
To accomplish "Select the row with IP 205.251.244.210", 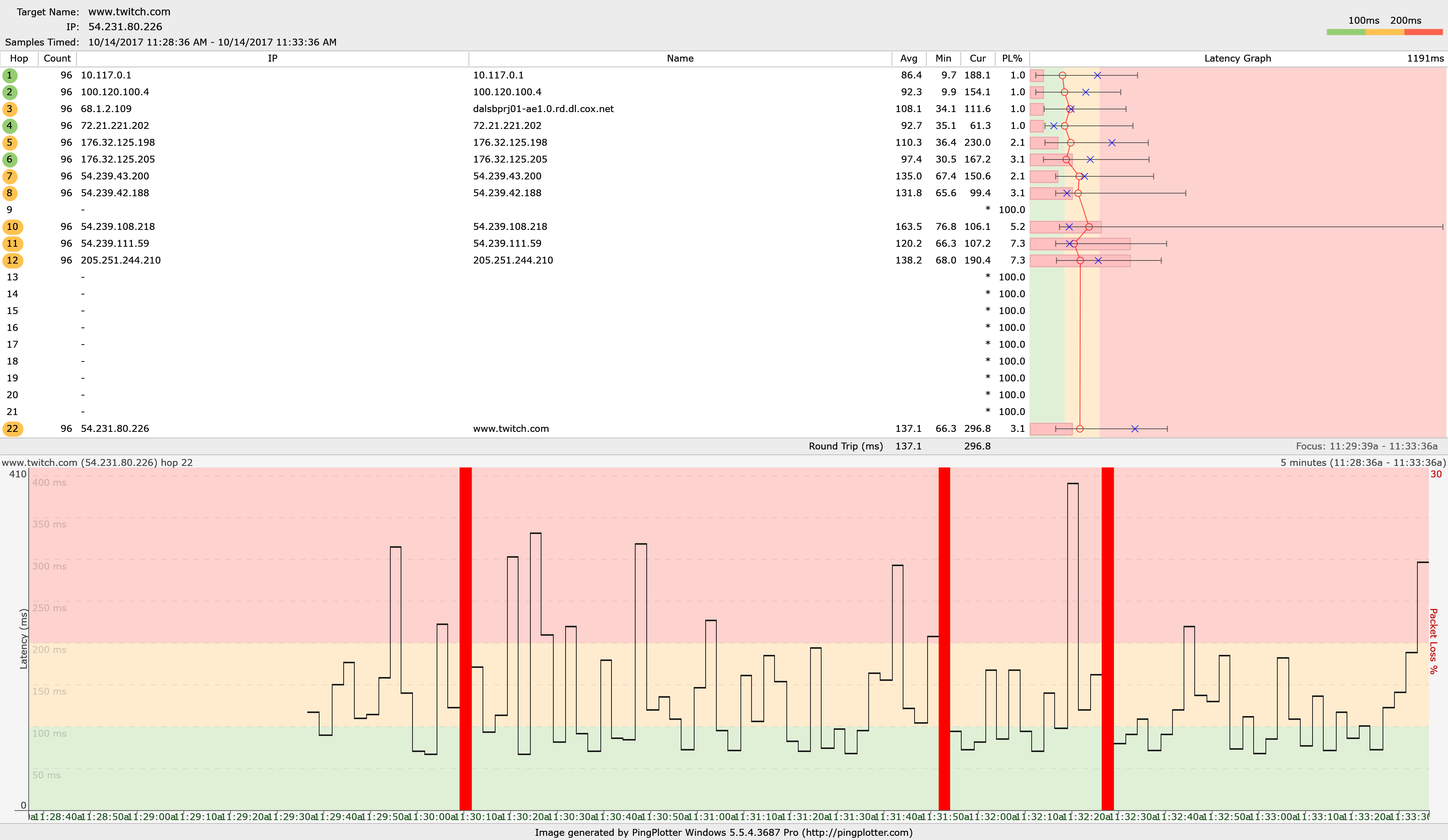I will pos(121,260).
